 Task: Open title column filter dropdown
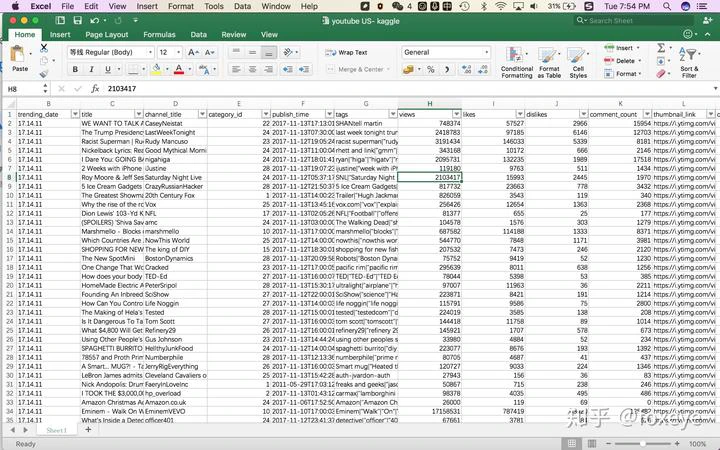click(139, 114)
